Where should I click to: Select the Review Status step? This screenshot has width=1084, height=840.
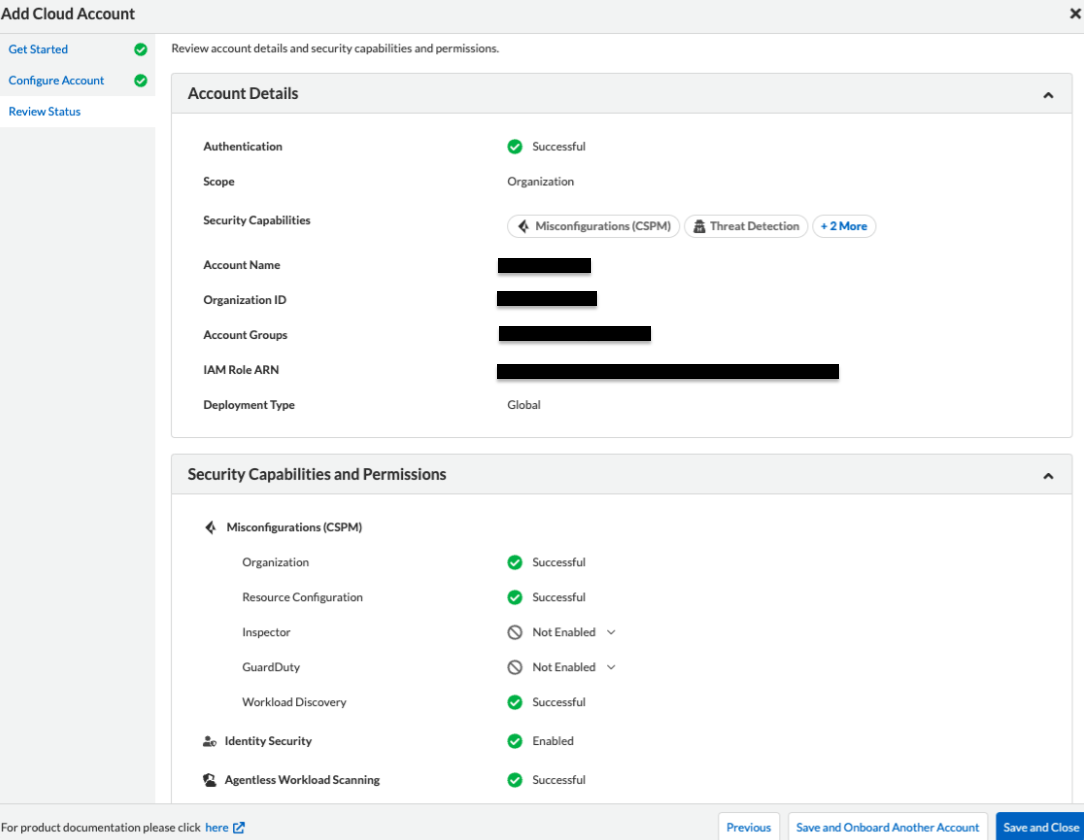pos(44,111)
